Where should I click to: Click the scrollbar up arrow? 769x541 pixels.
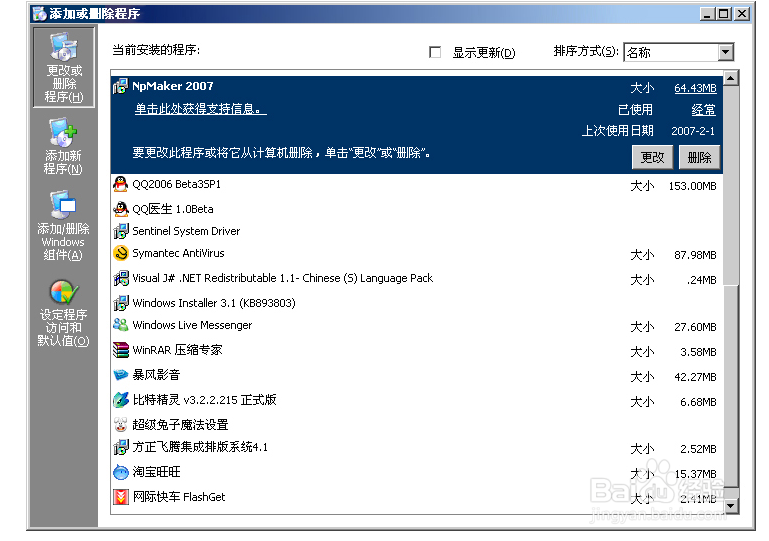[731, 78]
